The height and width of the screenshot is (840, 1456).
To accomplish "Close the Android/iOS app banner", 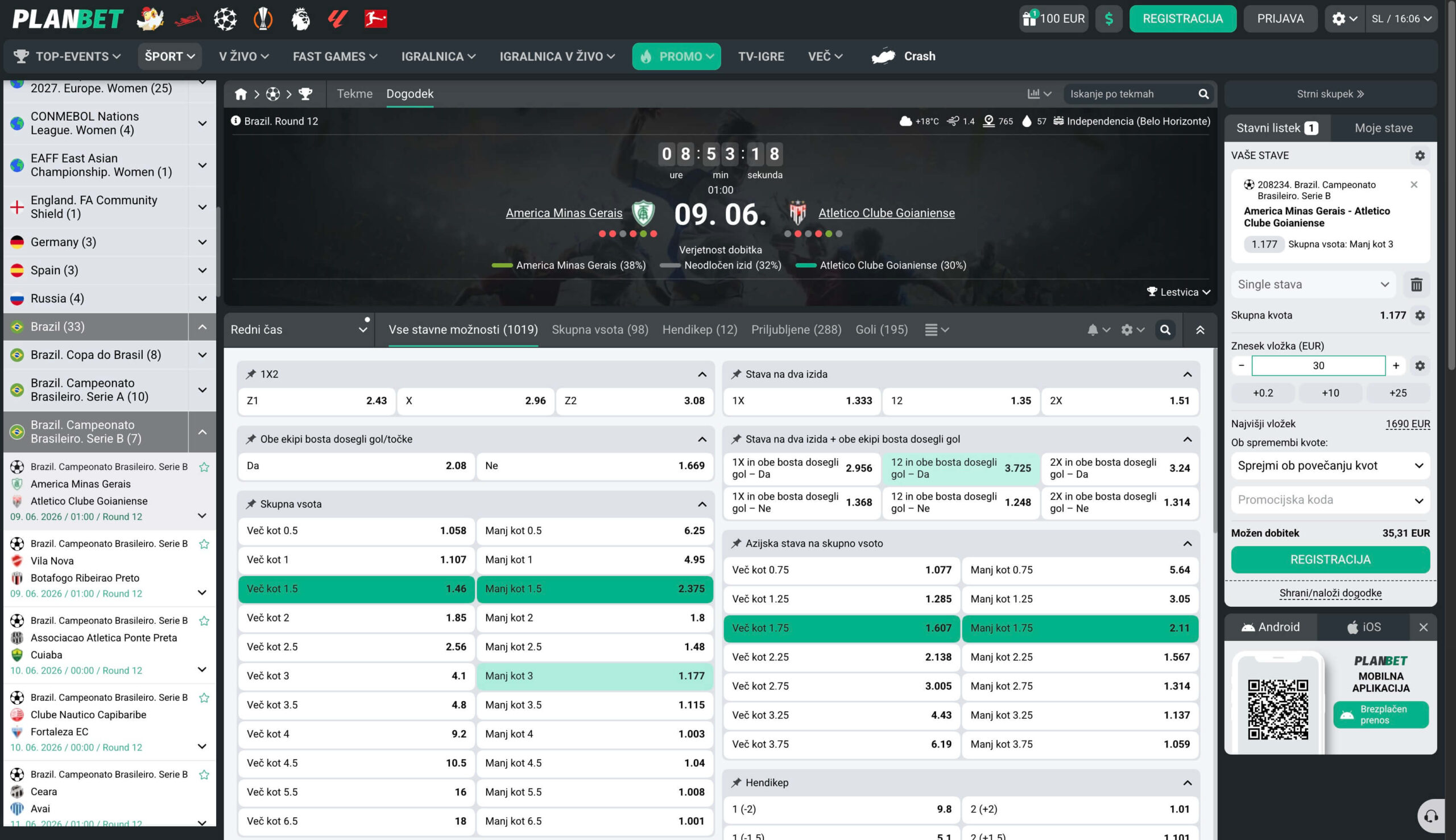I will click(x=1423, y=627).
